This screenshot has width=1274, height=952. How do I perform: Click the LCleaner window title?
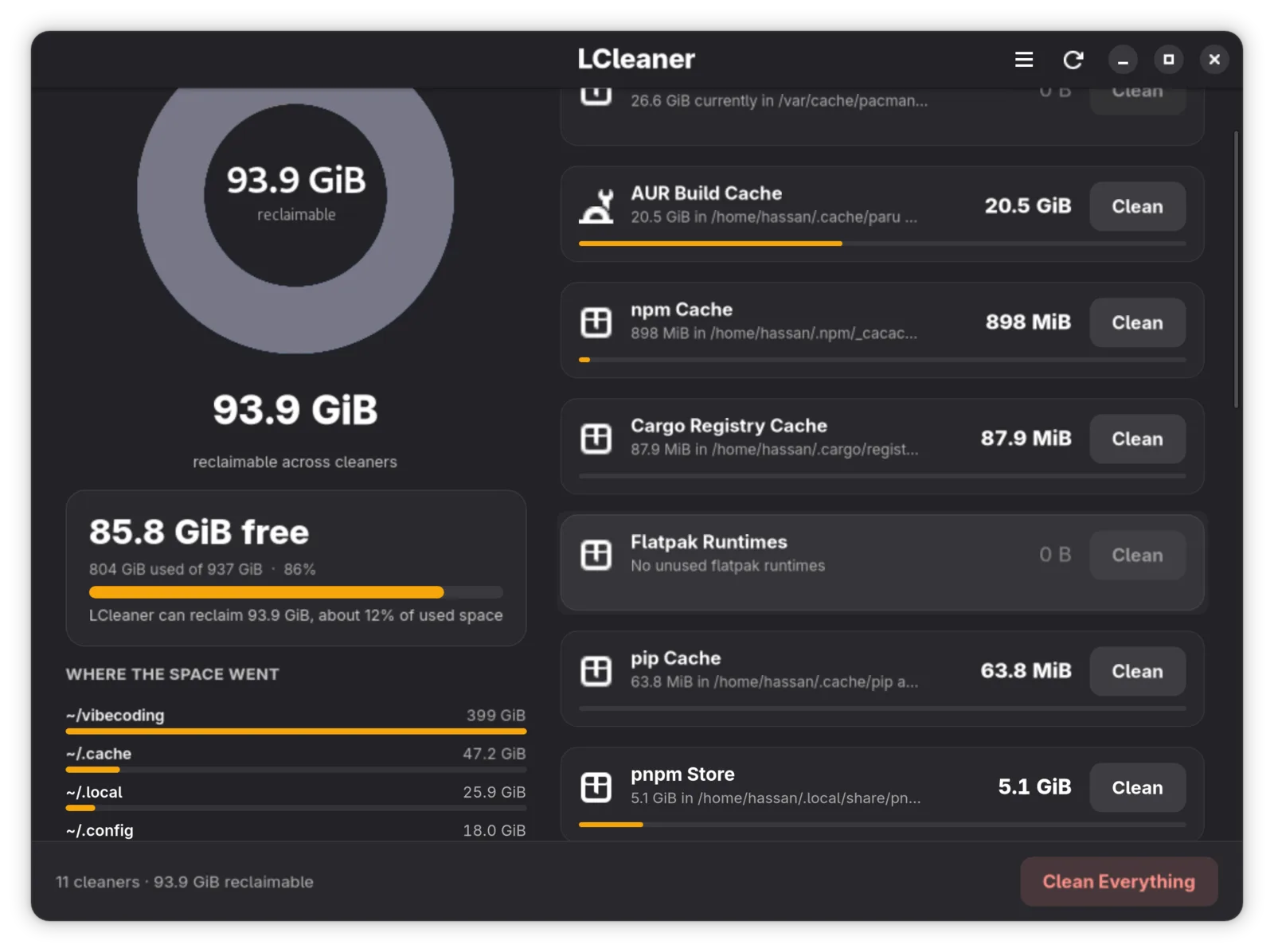click(x=636, y=59)
